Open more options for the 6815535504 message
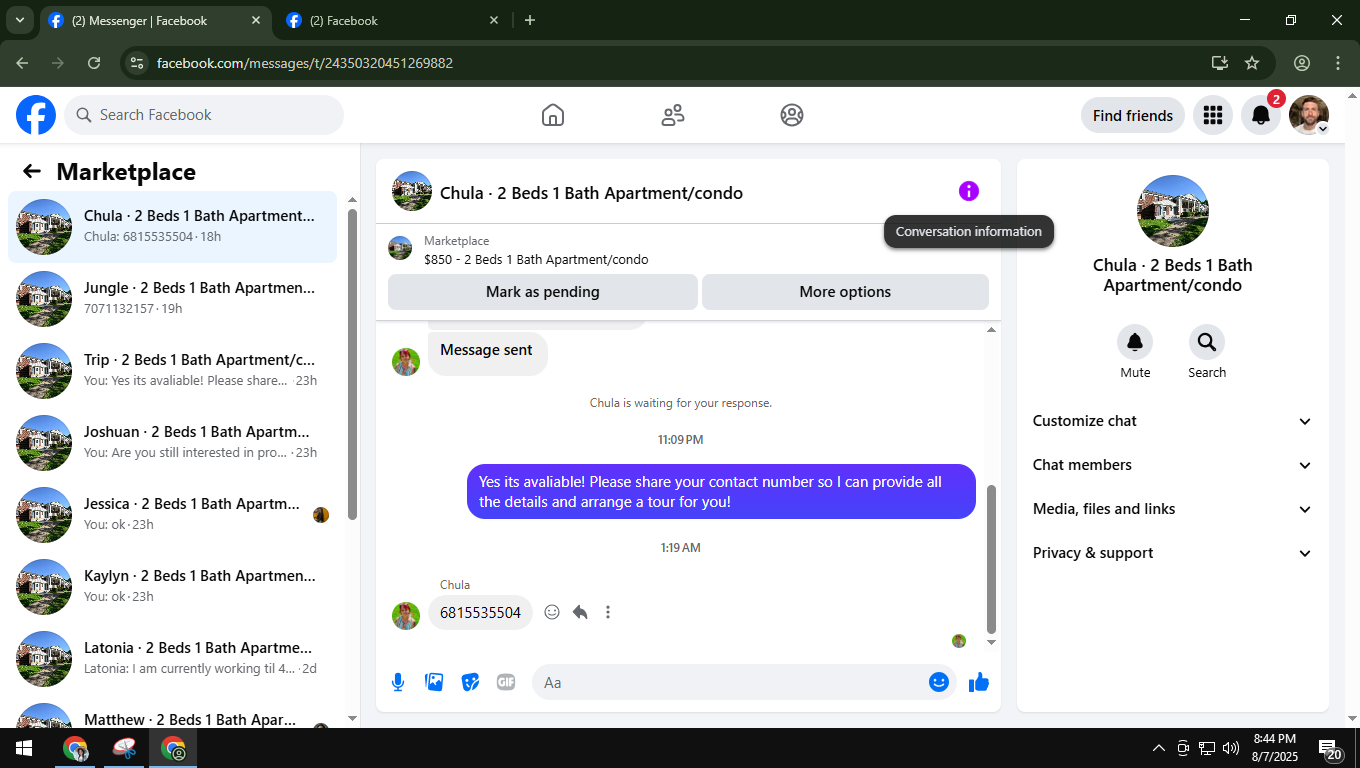1360x768 pixels. click(x=608, y=612)
